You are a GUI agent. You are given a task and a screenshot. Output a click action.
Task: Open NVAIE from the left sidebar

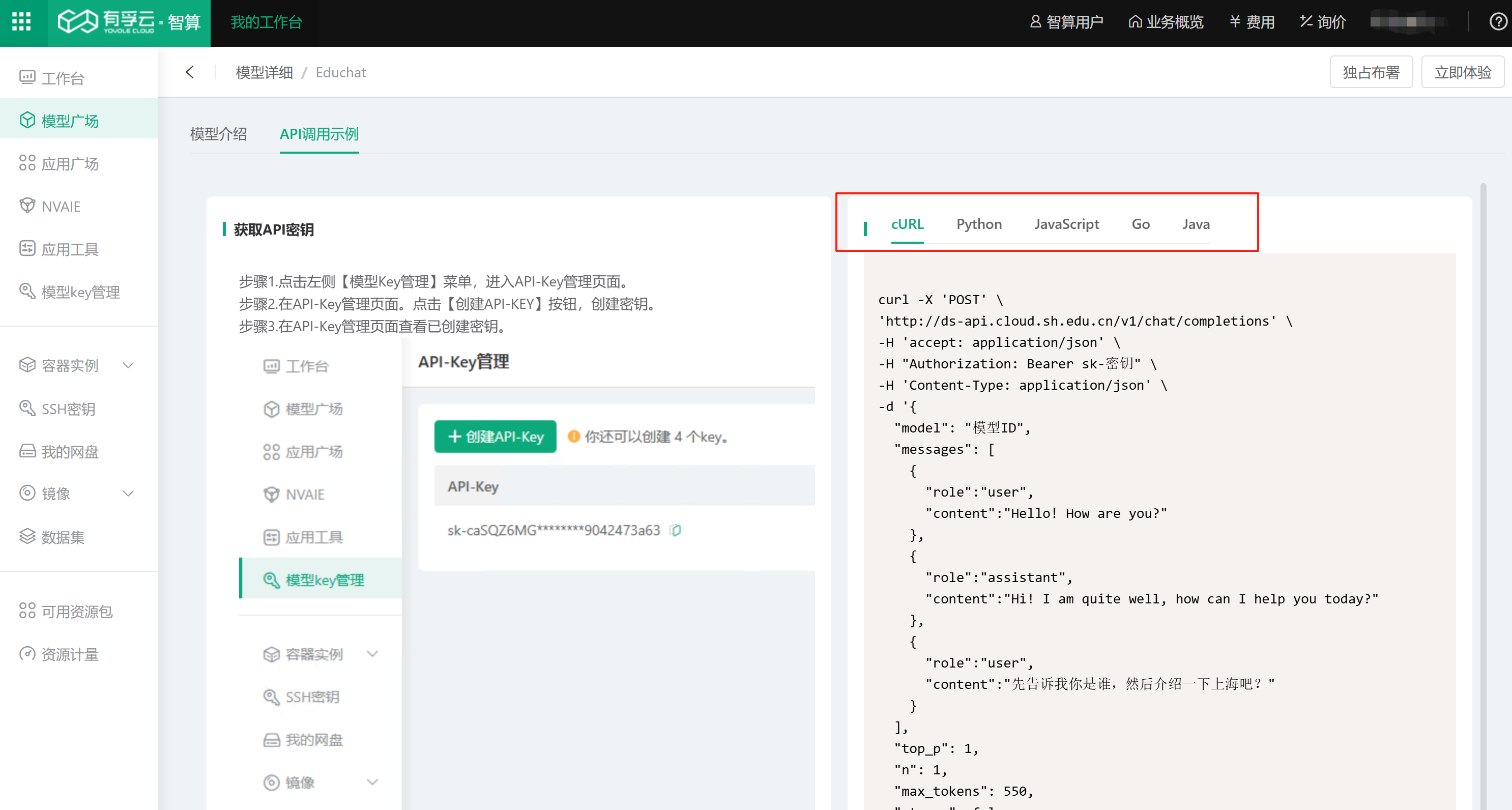click(61, 207)
